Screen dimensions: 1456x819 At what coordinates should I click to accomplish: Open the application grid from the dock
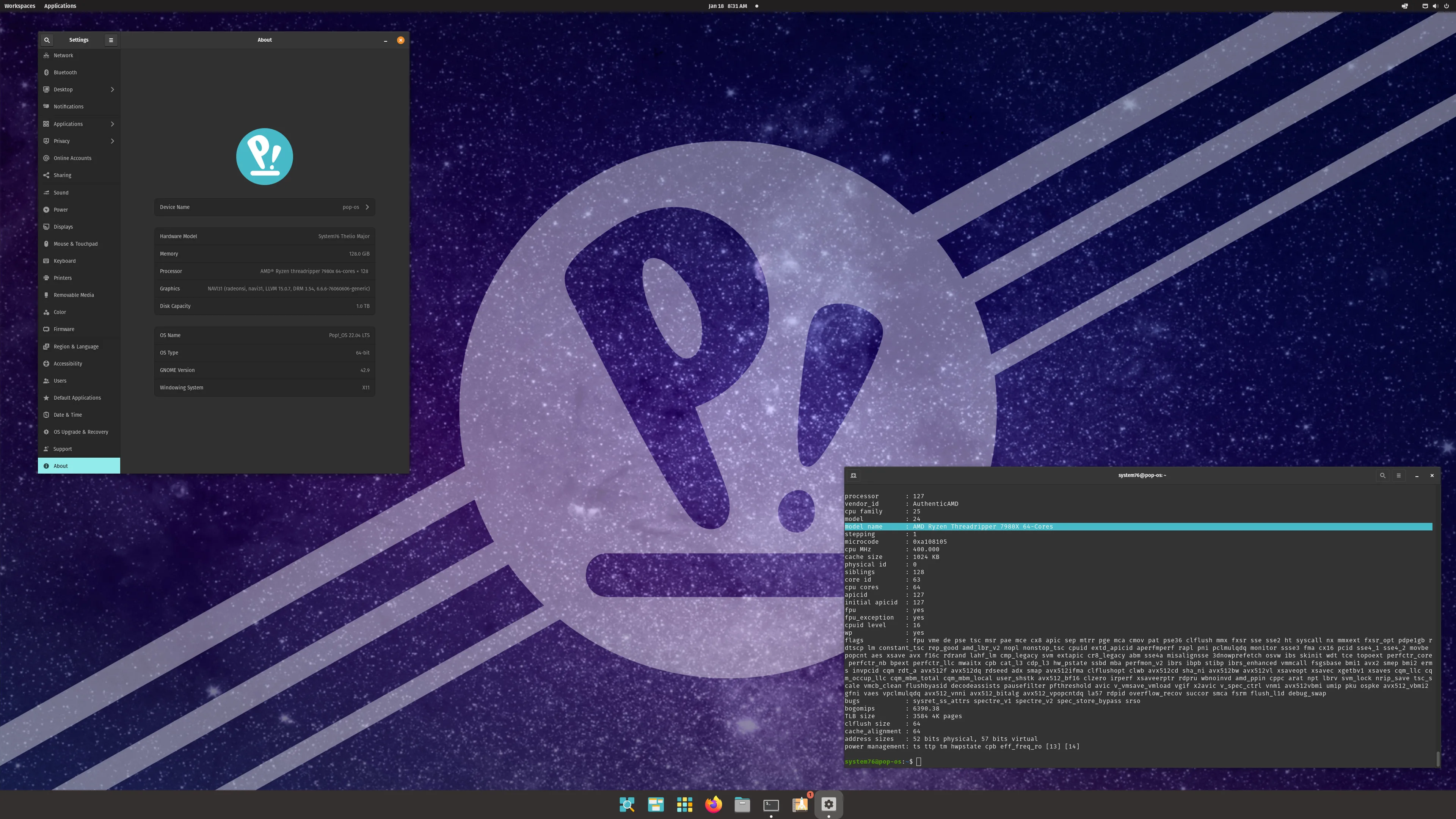(x=684, y=804)
